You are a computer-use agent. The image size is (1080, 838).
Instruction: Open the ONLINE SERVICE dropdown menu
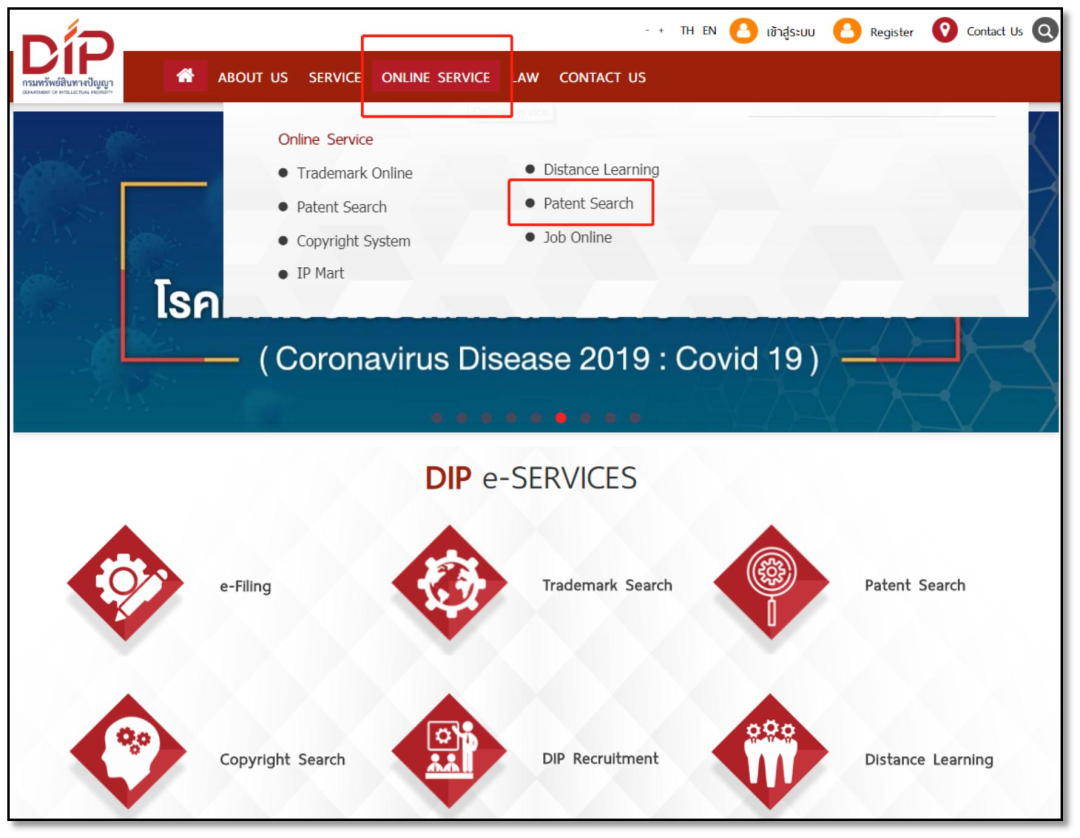point(436,77)
